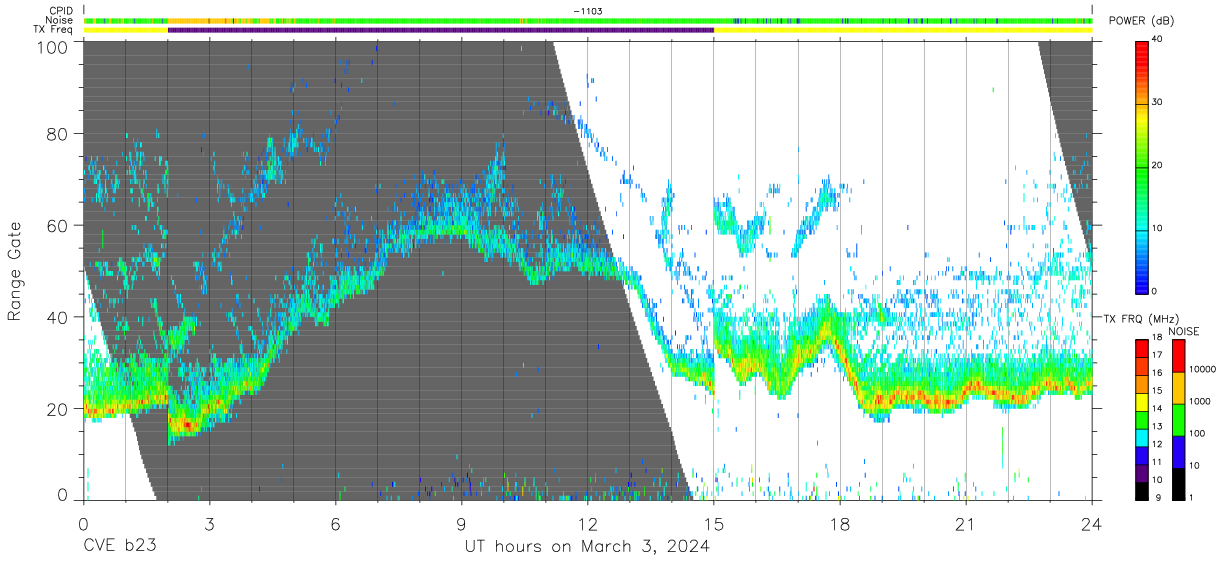The image size is (1228, 567).
Task: Click the 60 tick on the Range Gate axis
Action: point(56,225)
